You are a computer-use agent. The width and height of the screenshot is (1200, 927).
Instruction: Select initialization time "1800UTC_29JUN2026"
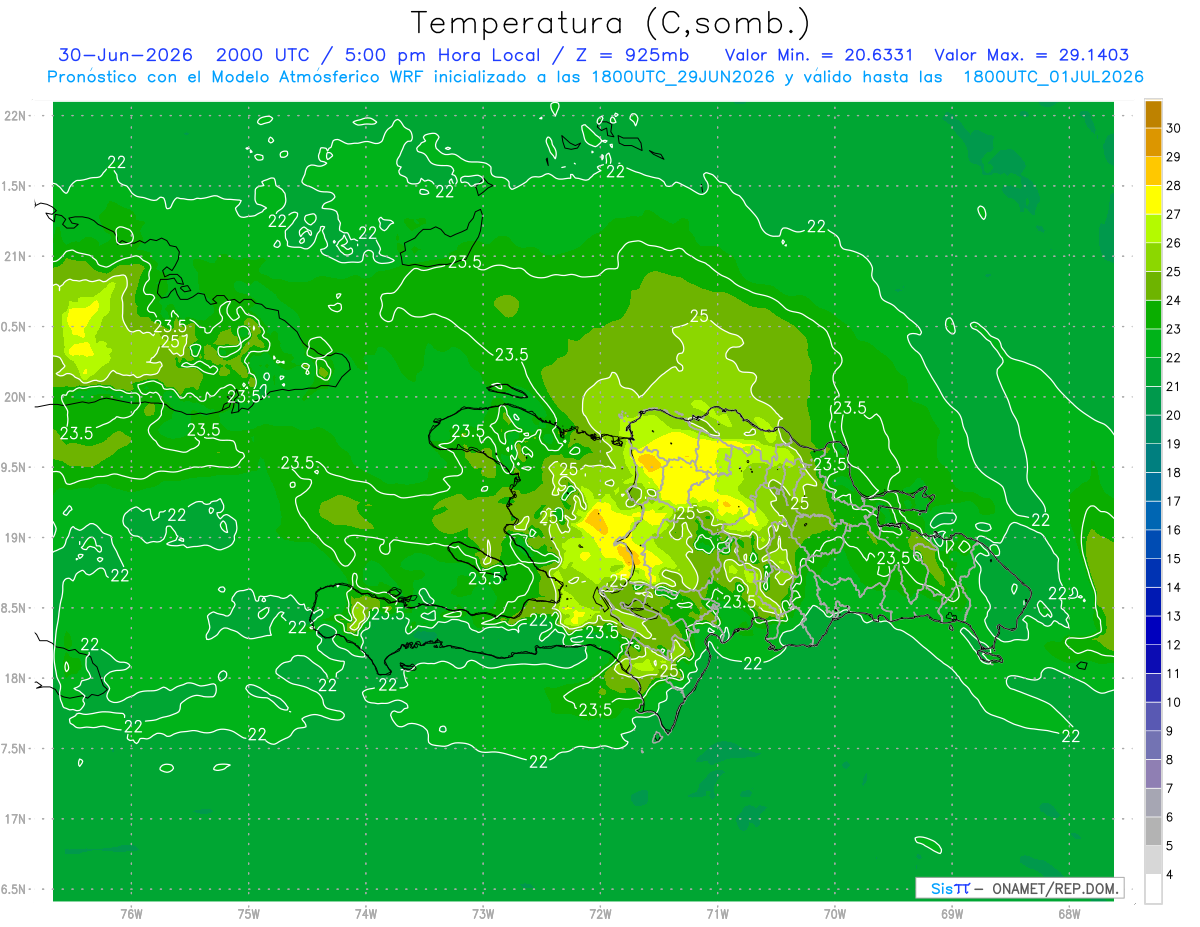pos(682,77)
